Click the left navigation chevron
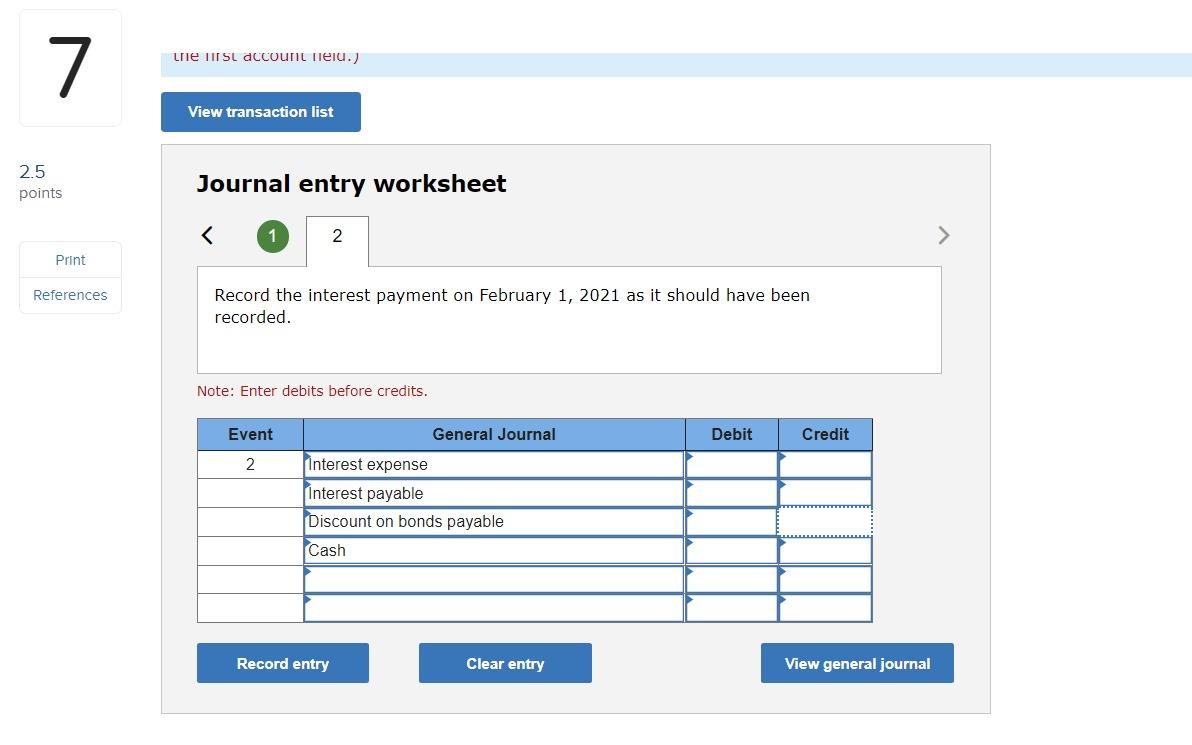 tap(207, 235)
